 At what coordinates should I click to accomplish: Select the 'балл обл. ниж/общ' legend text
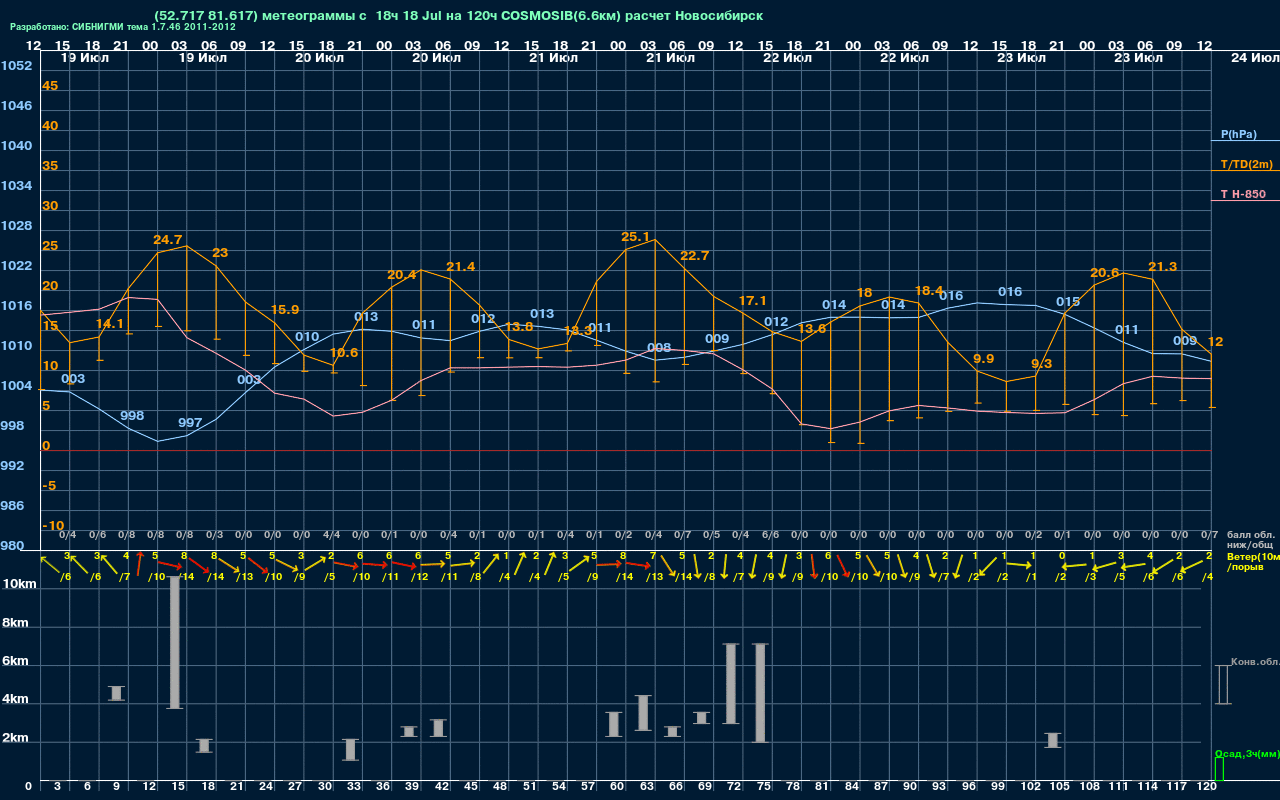click(x=1249, y=540)
